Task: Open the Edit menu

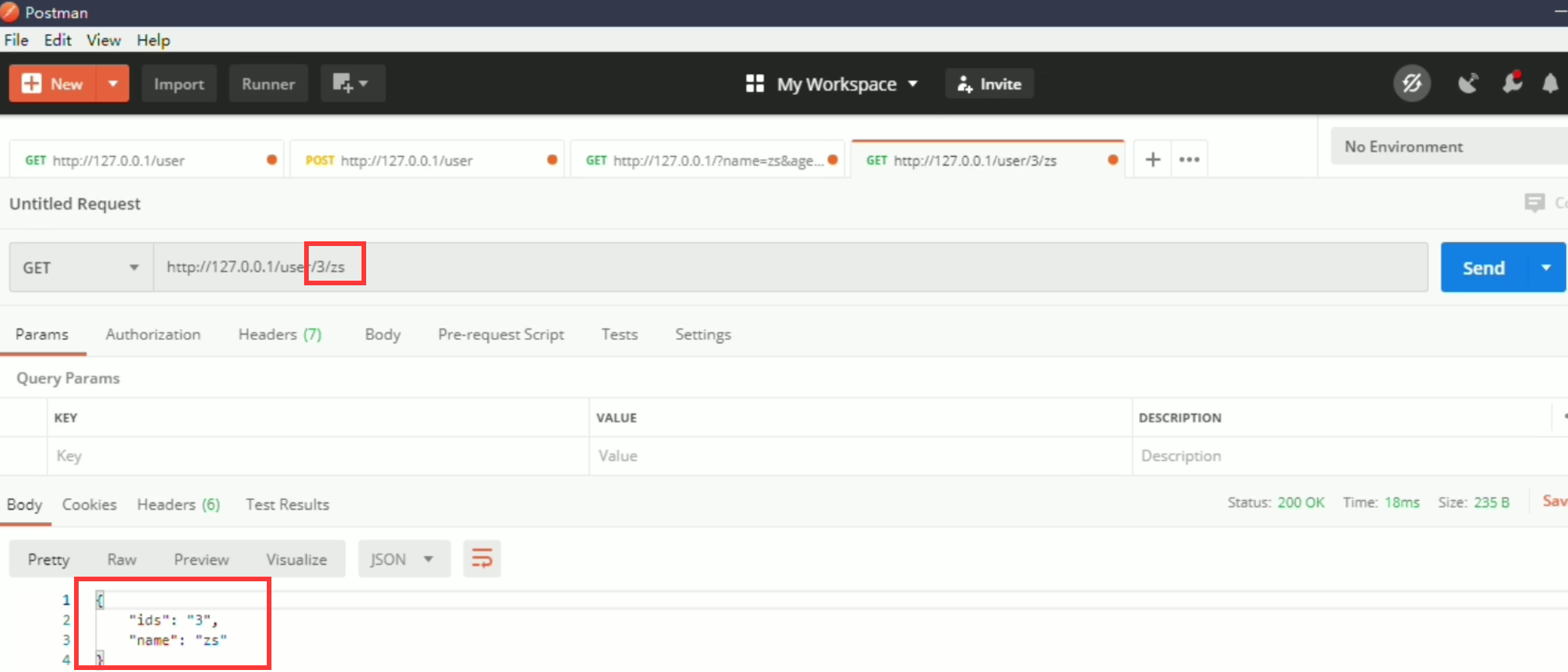Action: [58, 40]
